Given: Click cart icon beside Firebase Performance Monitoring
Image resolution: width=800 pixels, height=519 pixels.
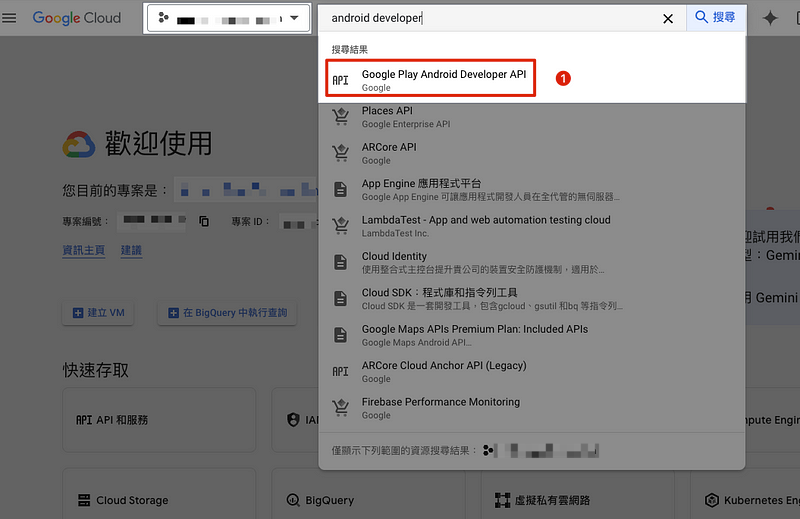Looking at the screenshot, I should (x=340, y=407).
